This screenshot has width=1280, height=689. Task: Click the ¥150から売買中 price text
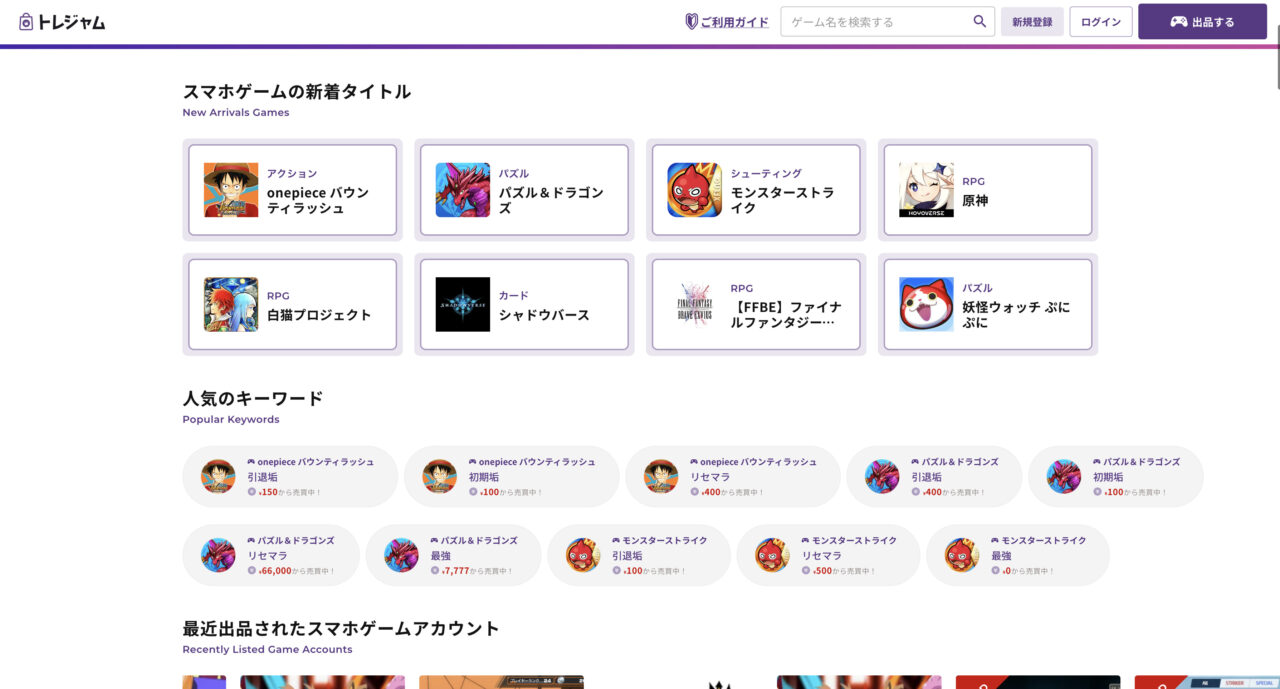coord(289,493)
